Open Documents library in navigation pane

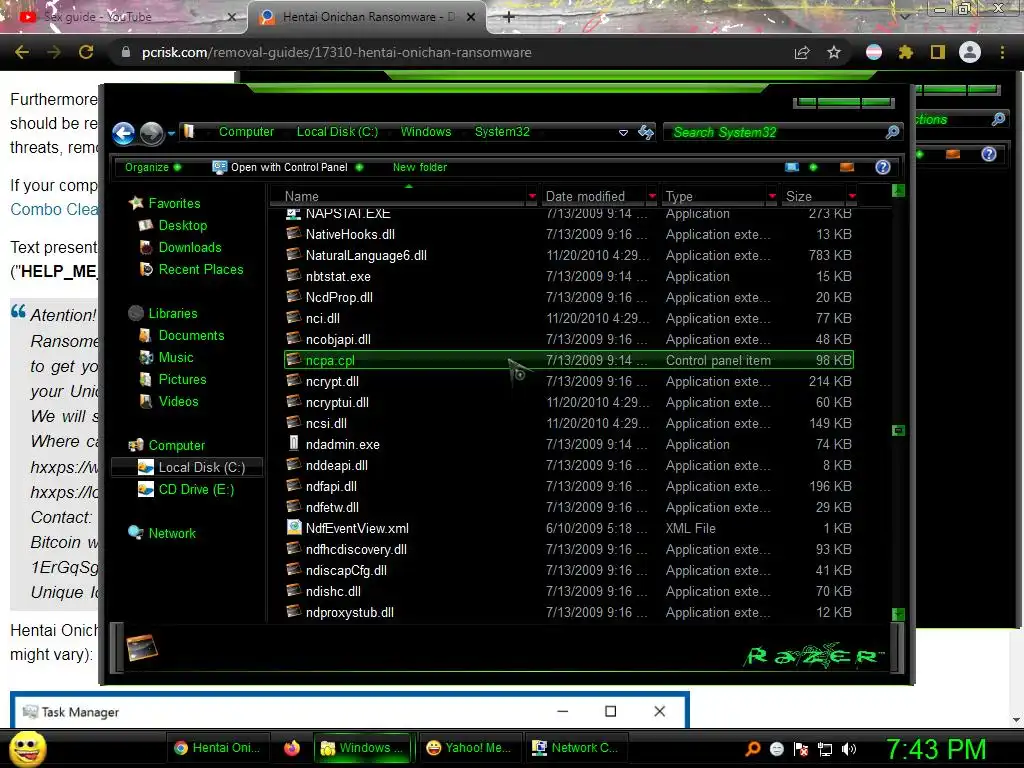pos(191,335)
